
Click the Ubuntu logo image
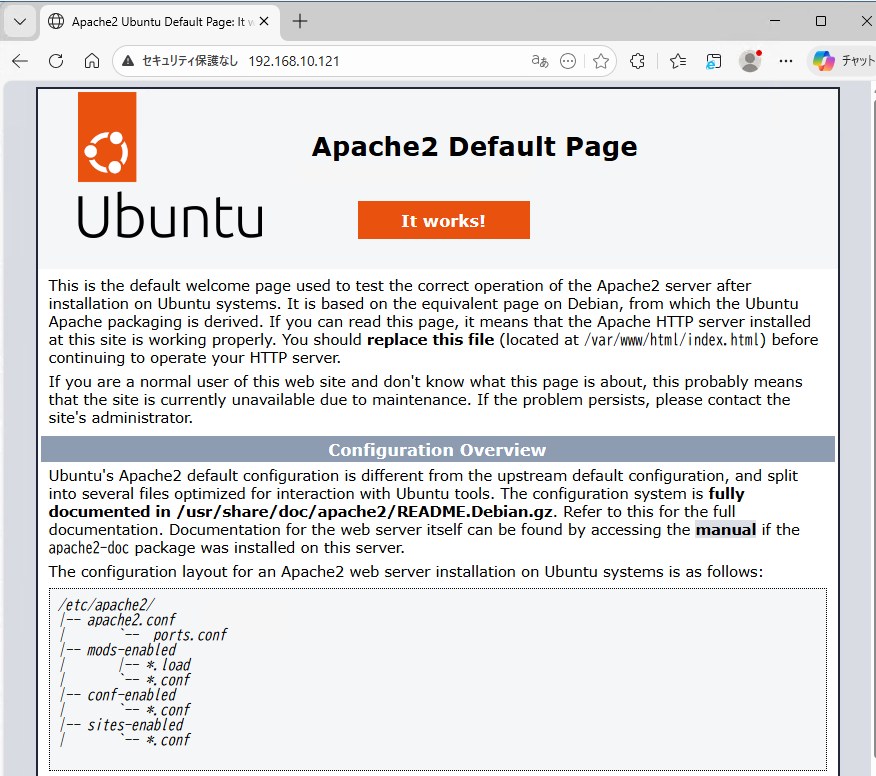[170, 165]
